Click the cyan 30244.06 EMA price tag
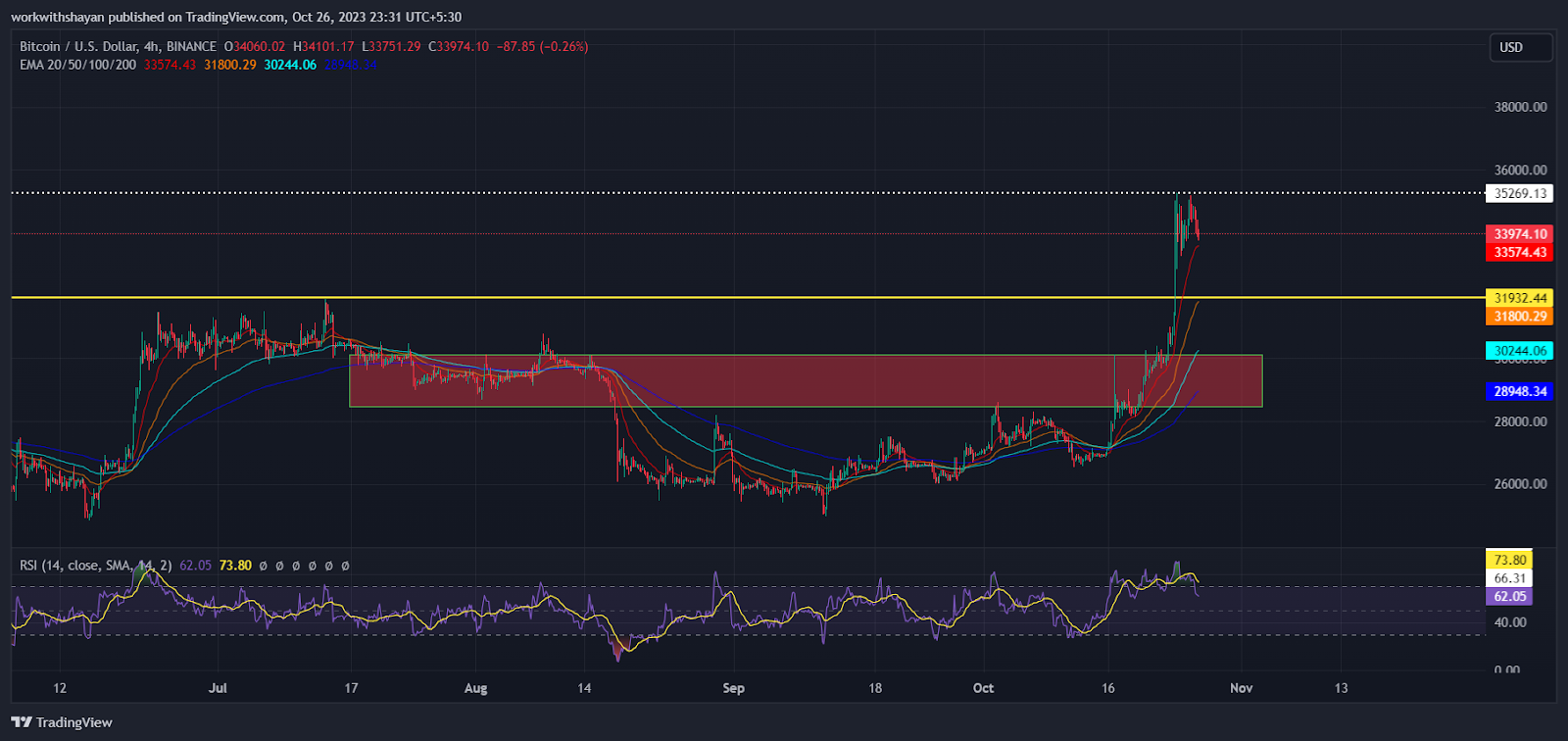This screenshot has width=1568, height=741. coord(1520,351)
